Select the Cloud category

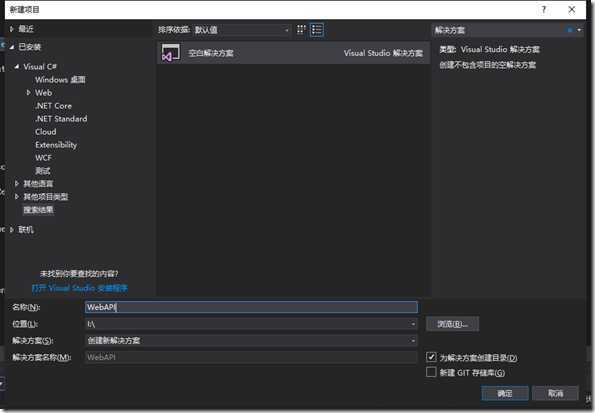tap(46, 132)
